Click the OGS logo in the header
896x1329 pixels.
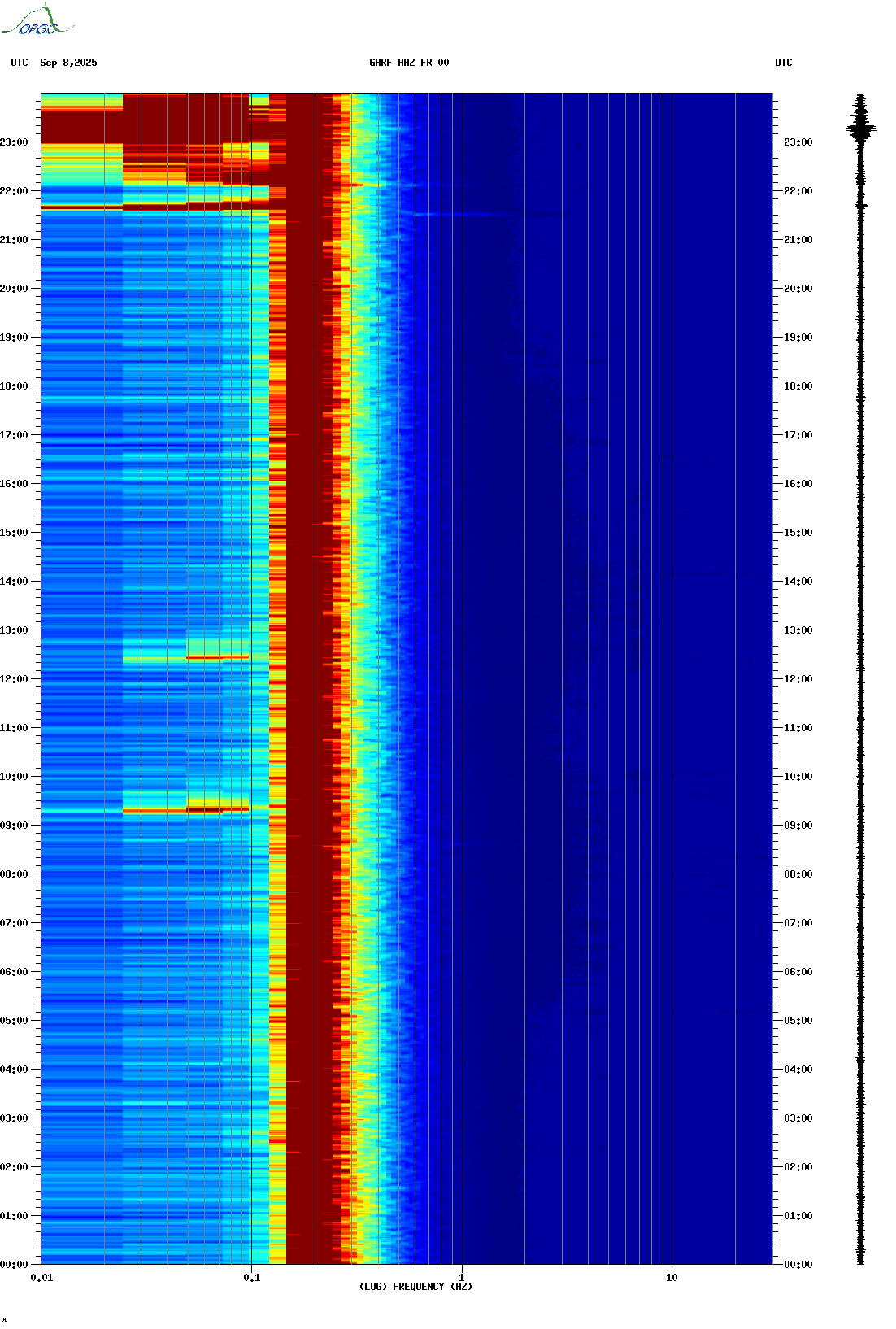pyautogui.click(x=37, y=20)
